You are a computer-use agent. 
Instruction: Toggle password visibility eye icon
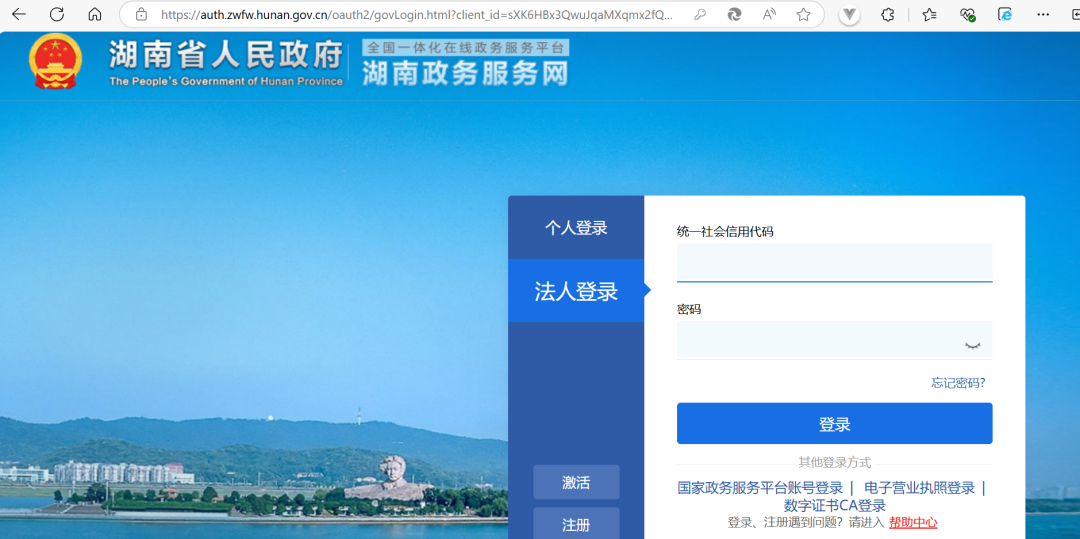(x=972, y=344)
